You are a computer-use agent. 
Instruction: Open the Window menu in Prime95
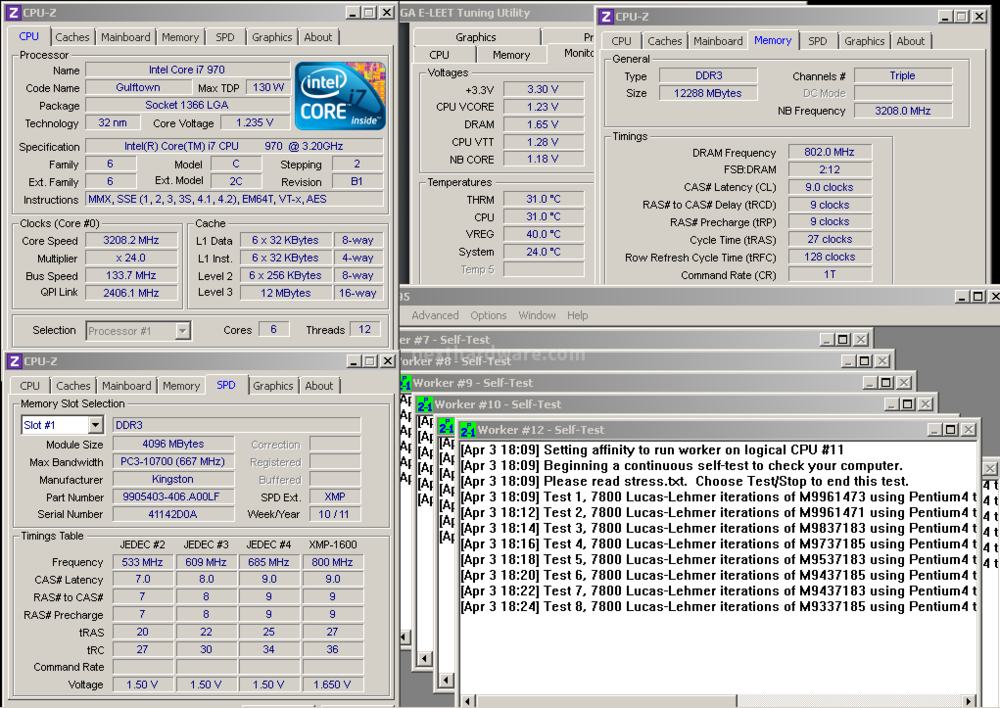click(537, 315)
